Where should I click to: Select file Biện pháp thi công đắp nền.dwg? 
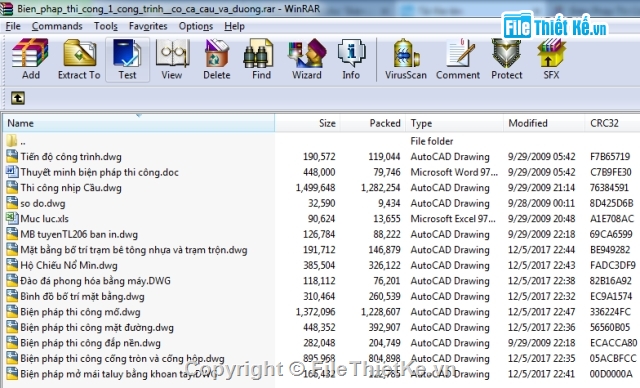click(90, 343)
